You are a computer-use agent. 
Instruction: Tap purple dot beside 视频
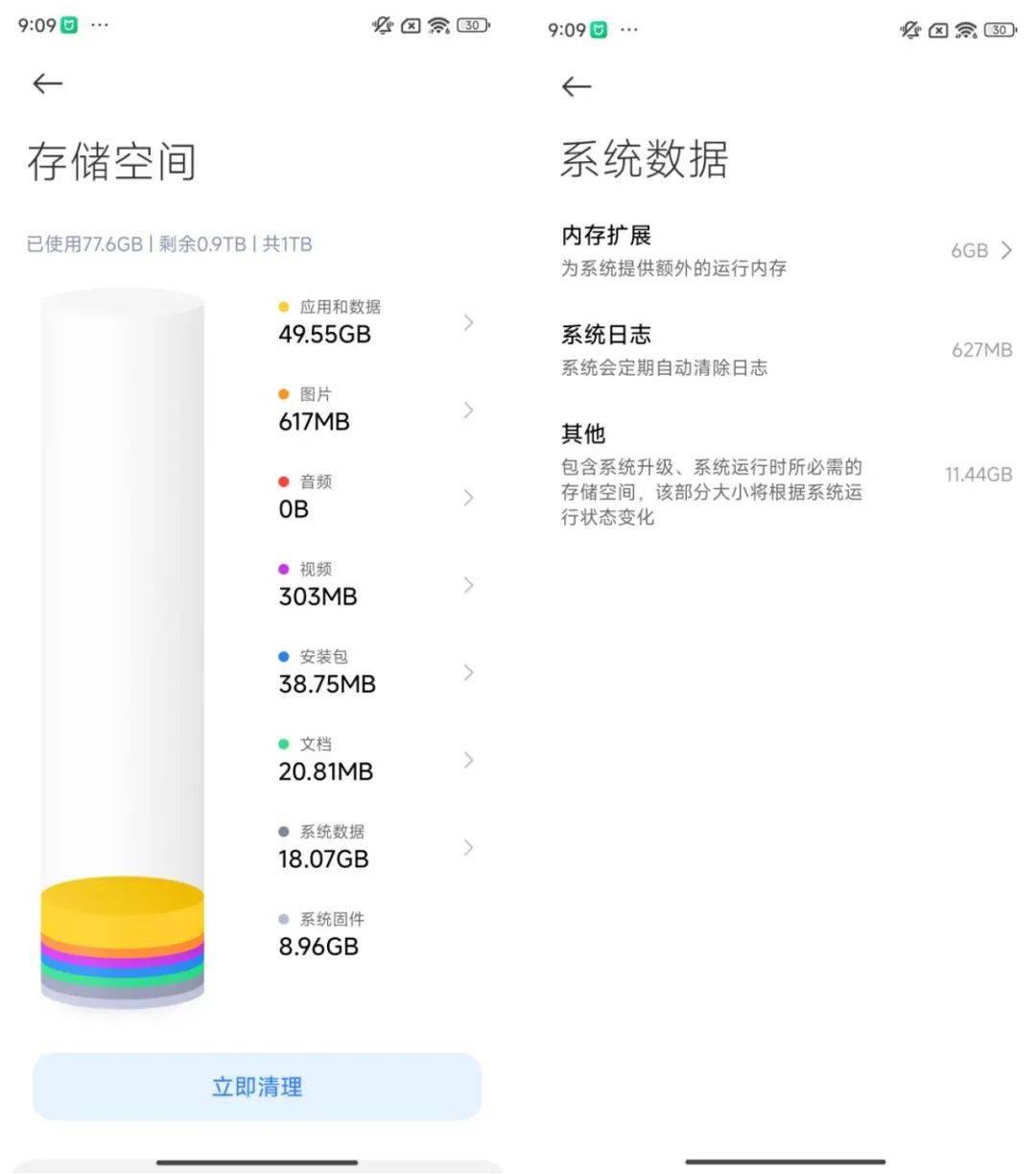(283, 569)
